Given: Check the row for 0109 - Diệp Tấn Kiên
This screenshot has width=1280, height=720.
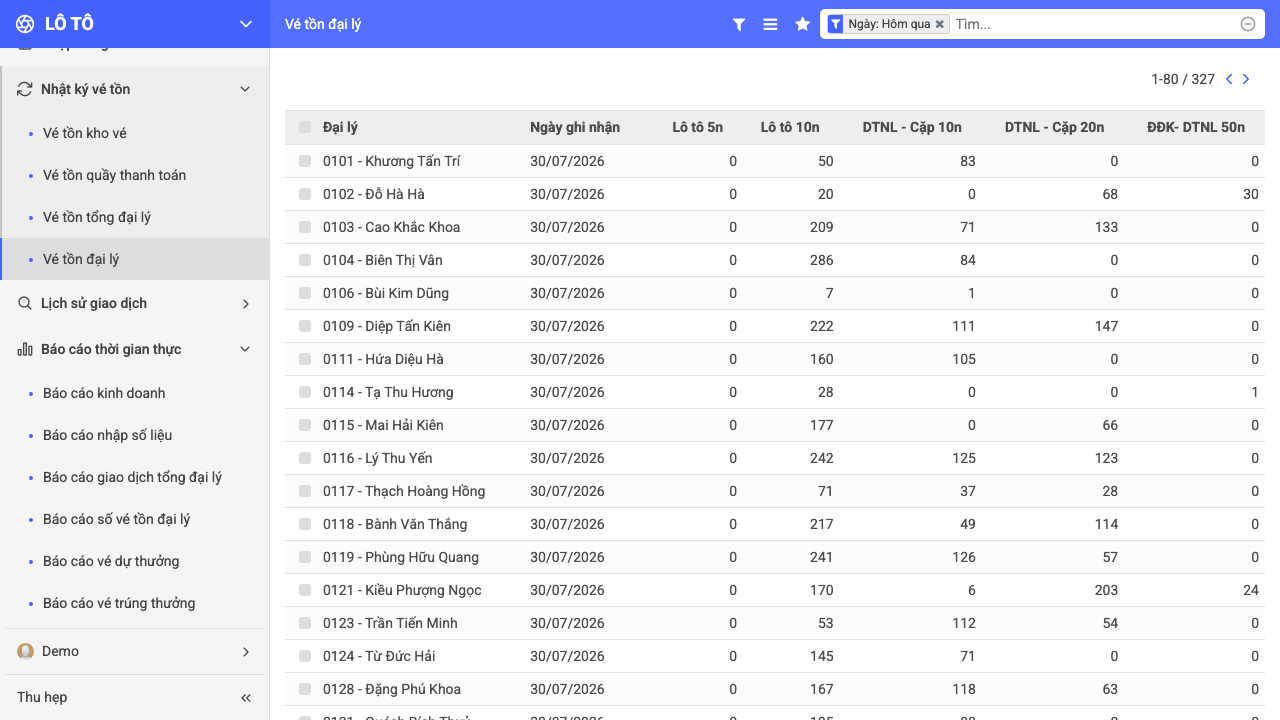Looking at the screenshot, I should (x=305, y=326).
